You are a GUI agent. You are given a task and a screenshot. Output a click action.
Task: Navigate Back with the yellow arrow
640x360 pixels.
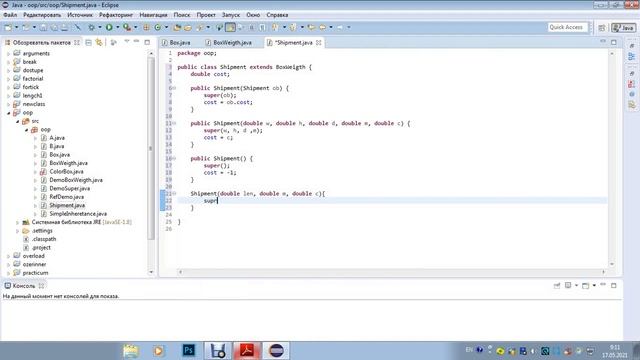(322, 27)
